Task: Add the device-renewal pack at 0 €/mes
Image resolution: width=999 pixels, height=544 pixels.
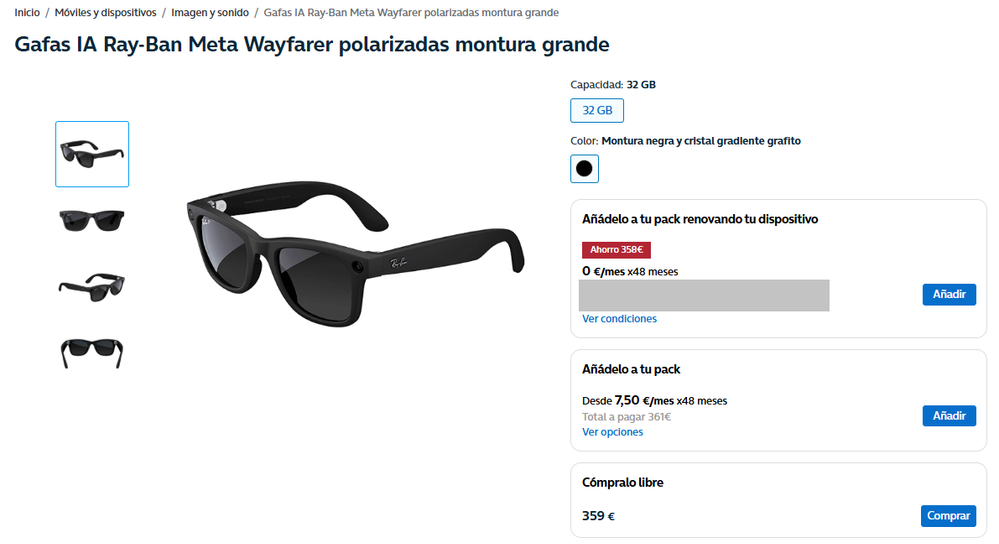Action: pyautogui.click(x=949, y=294)
